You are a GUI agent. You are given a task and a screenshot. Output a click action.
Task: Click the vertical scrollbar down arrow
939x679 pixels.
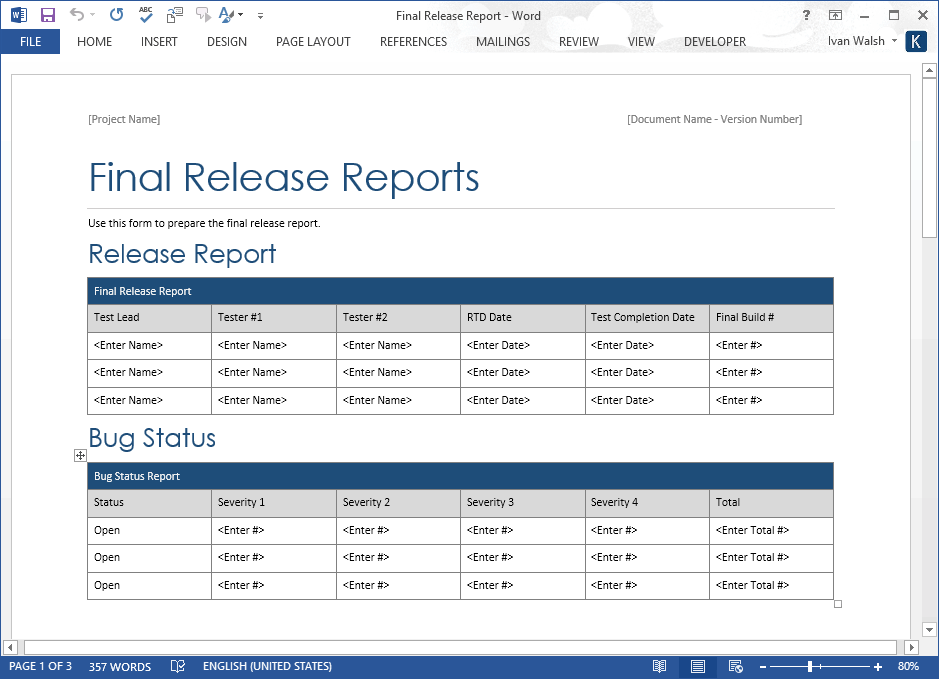pyautogui.click(x=930, y=630)
